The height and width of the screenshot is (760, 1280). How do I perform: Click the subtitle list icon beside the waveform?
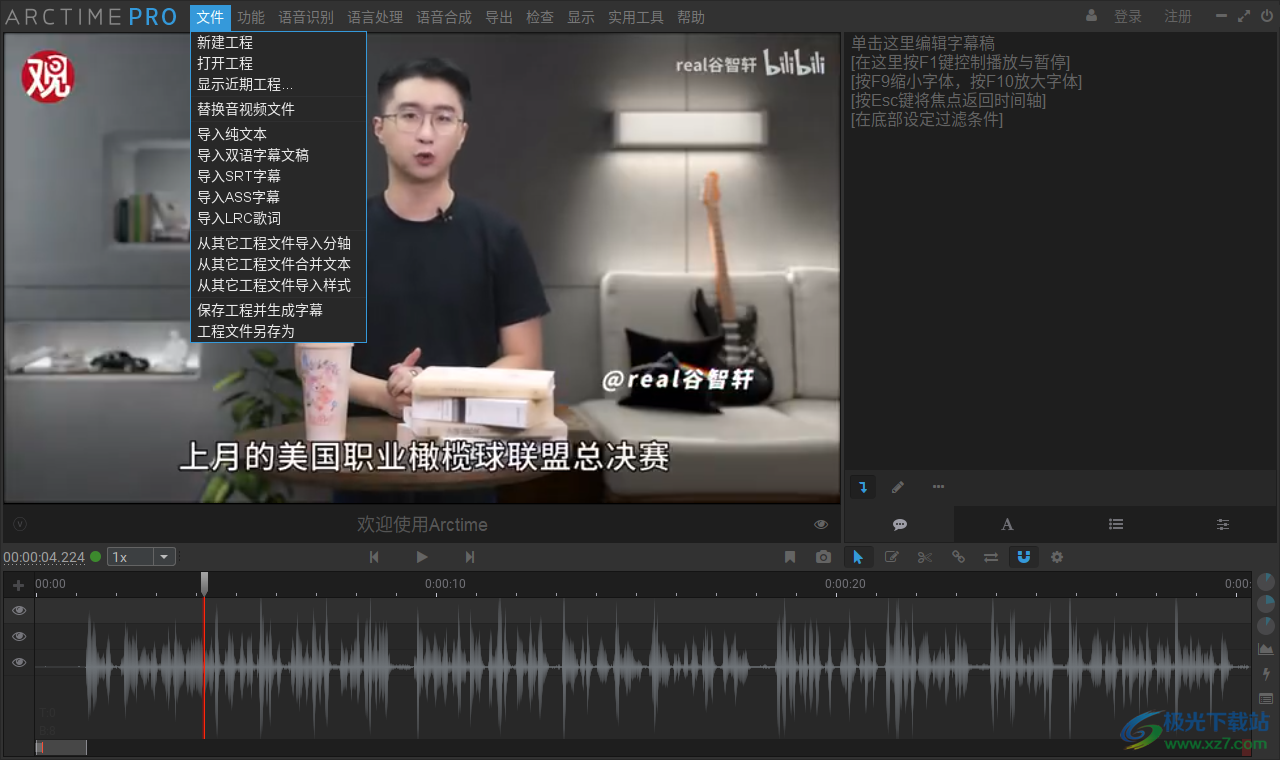click(1266, 698)
